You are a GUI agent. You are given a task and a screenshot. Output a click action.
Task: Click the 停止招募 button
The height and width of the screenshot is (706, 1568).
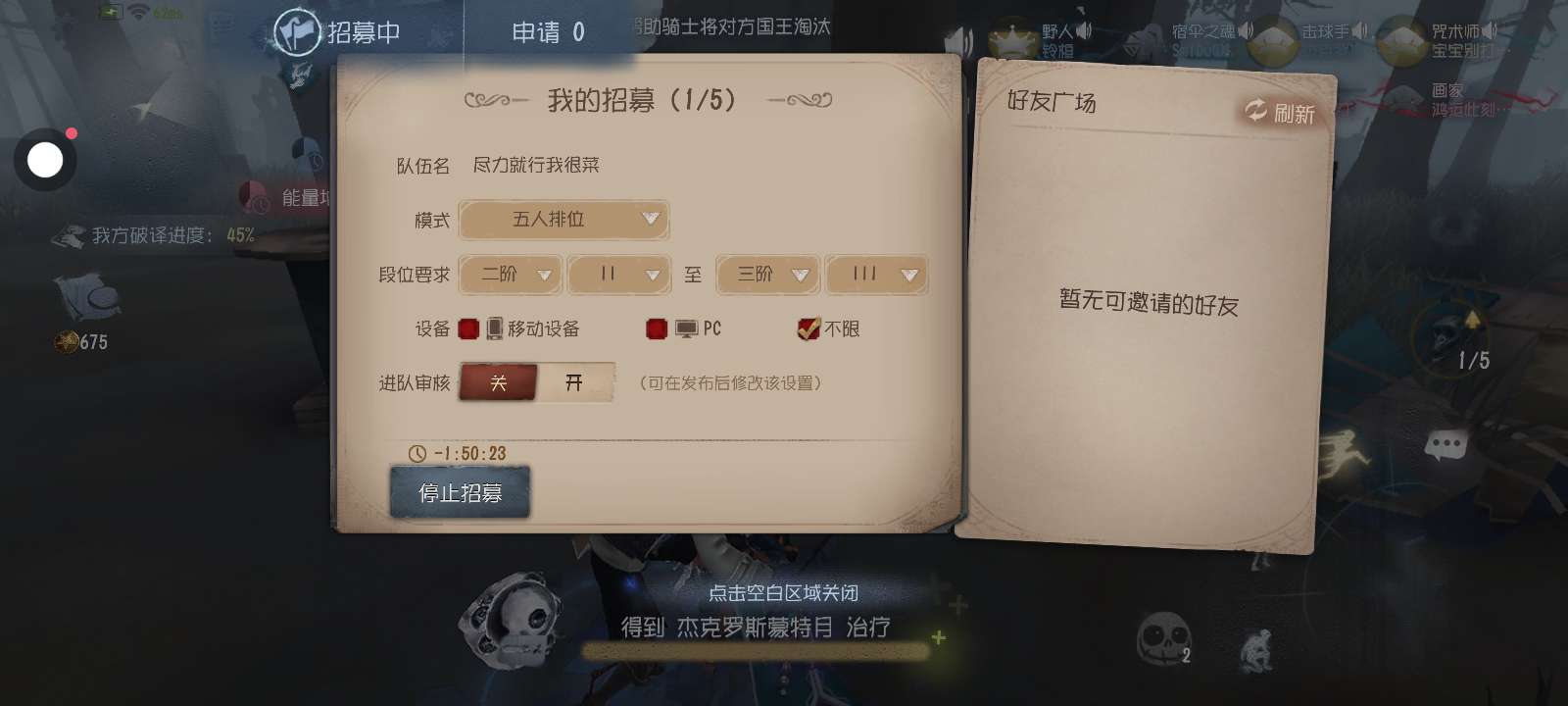coord(460,492)
